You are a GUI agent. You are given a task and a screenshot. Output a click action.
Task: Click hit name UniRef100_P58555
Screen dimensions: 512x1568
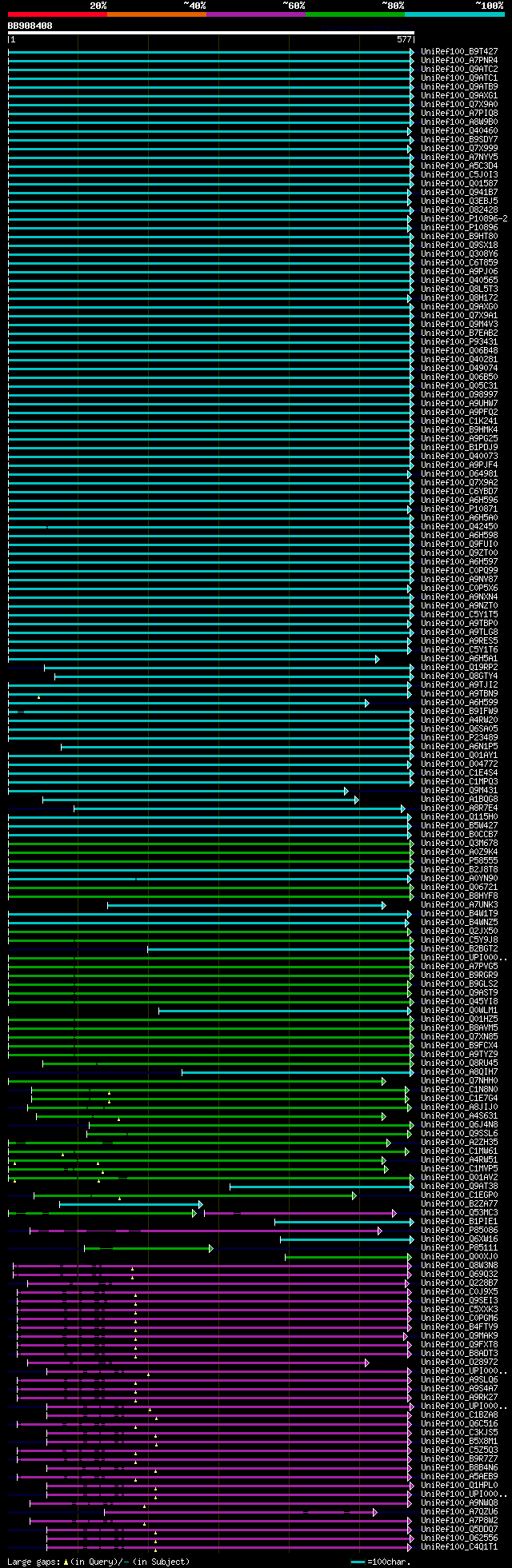pos(459,860)
